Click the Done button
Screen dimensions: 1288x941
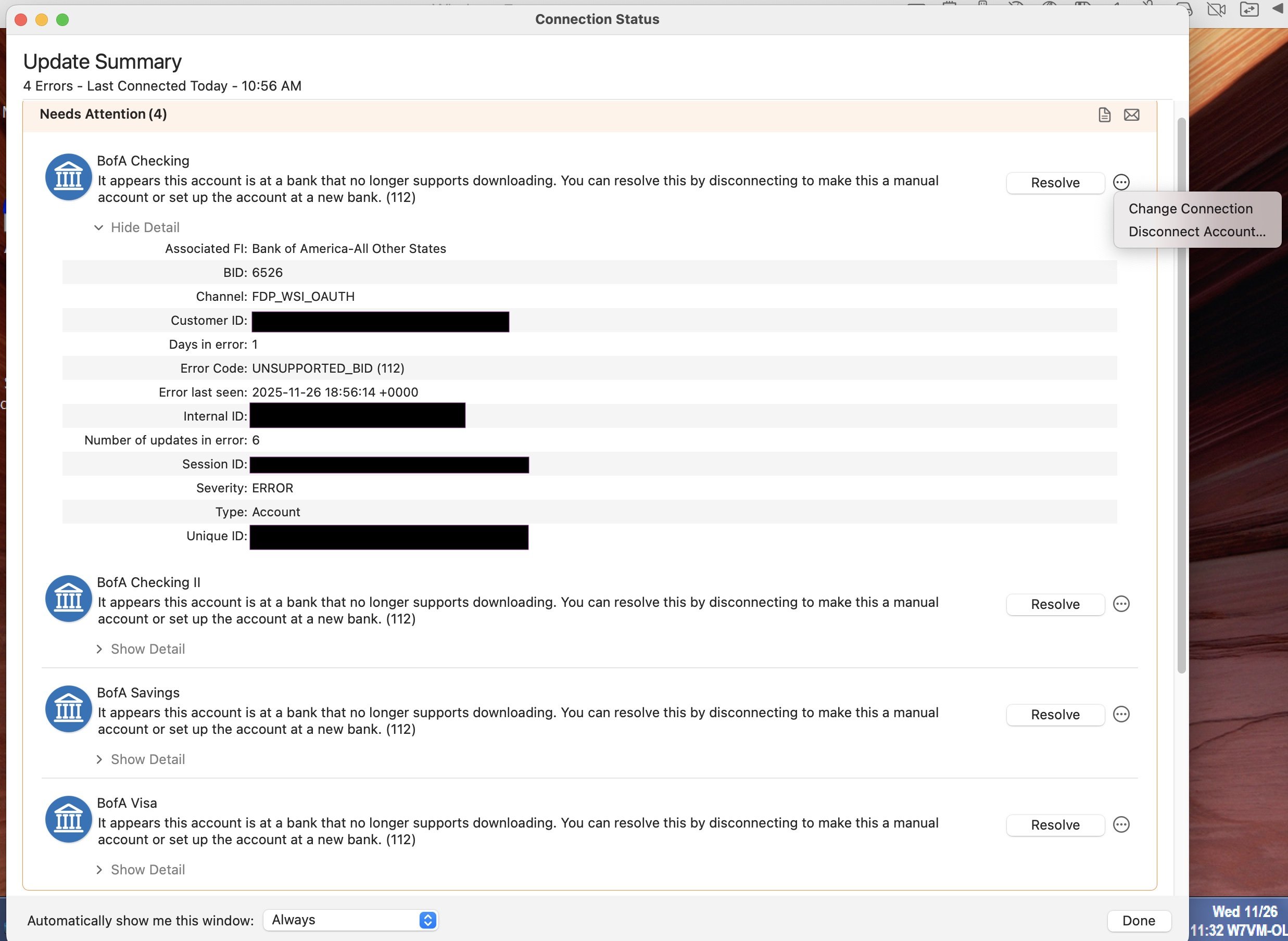point(1138,921)
